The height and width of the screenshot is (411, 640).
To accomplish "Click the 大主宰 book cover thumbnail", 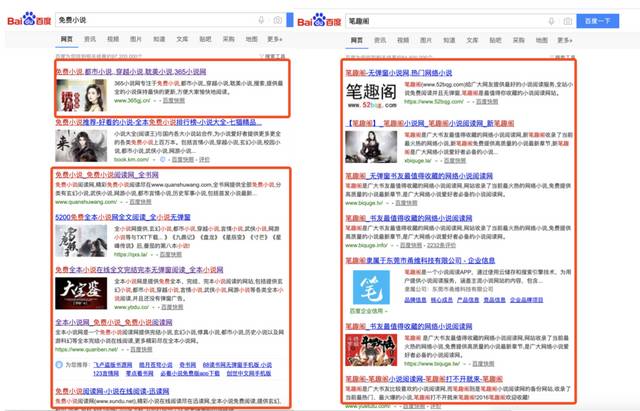I will click(81, 293).
